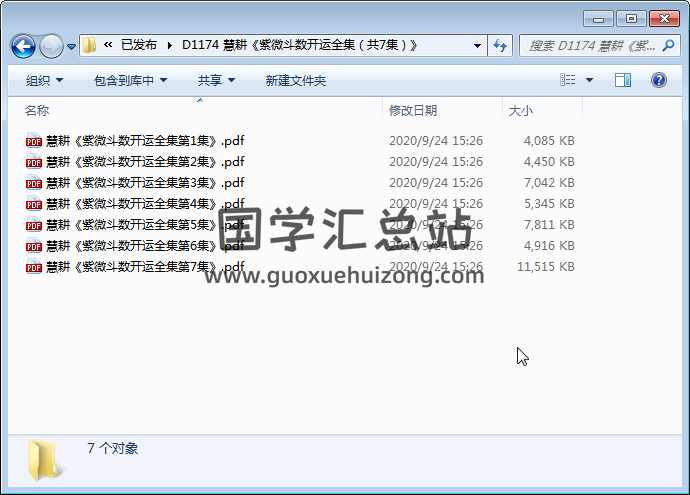Click date 2020/9/24 15:26 of 第2集
The height and width of the screenshot is (495, 690).
(436, 161)
